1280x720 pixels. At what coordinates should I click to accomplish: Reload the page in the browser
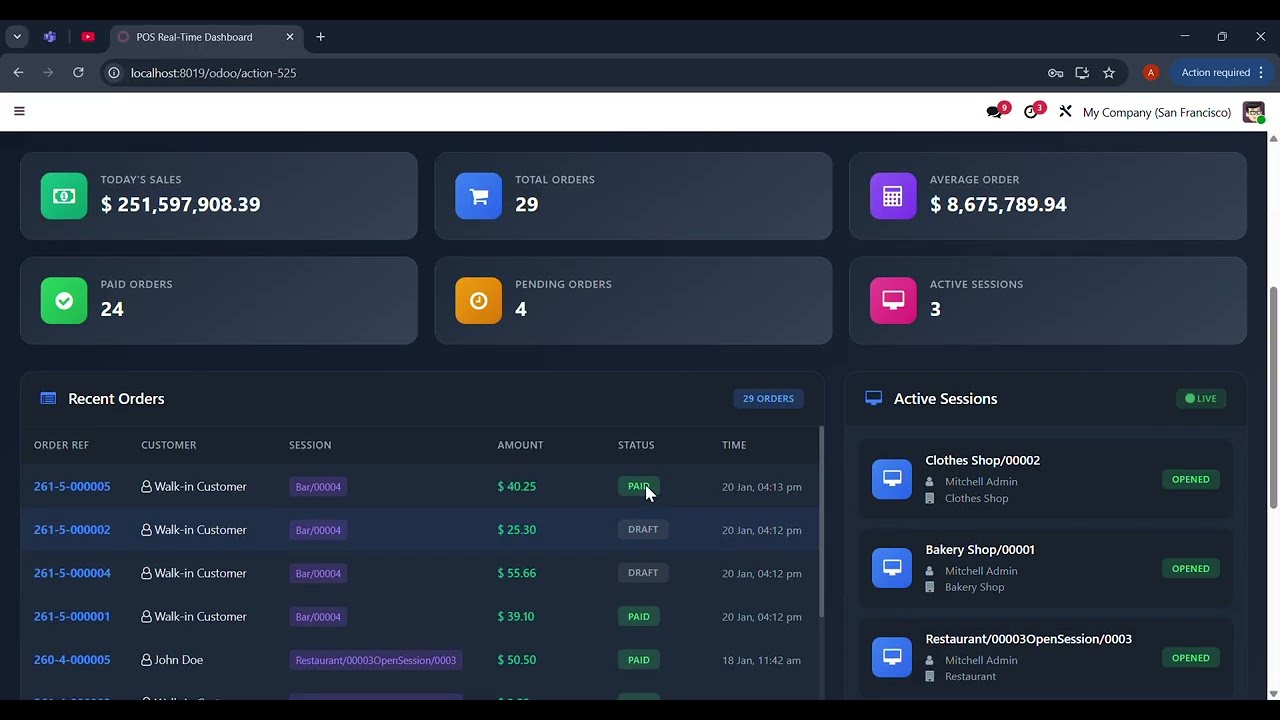[x=78, y=73]
